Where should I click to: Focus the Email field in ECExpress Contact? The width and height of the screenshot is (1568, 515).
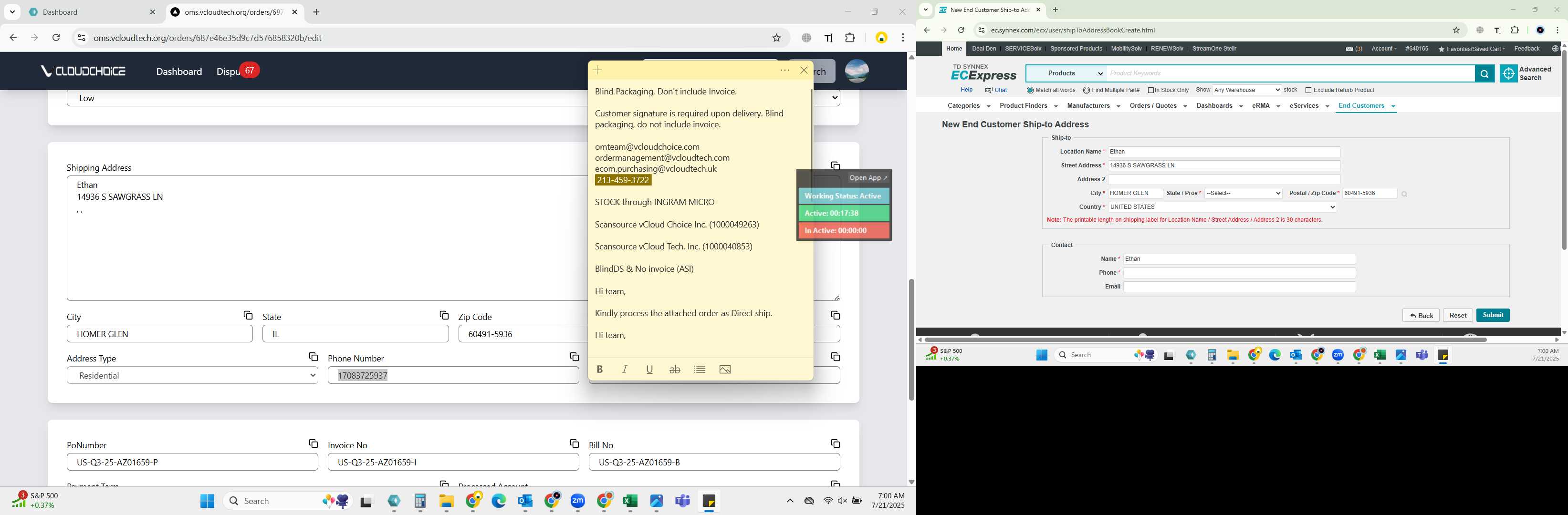pos(1239,287)
